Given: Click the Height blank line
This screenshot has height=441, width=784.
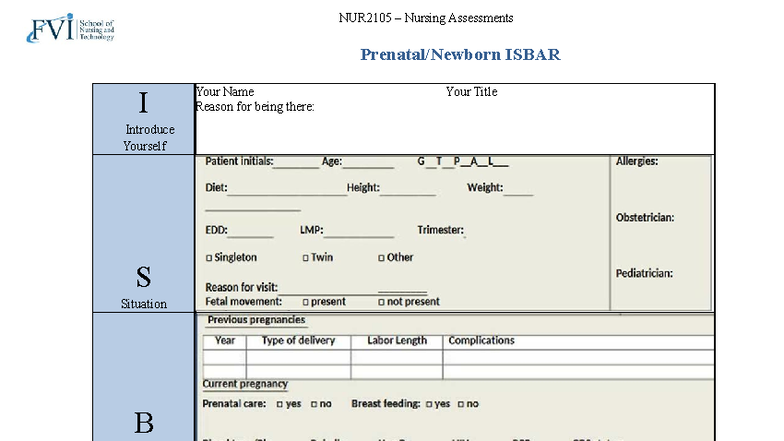Looking at the screenshot, I should tap(408, 190).
